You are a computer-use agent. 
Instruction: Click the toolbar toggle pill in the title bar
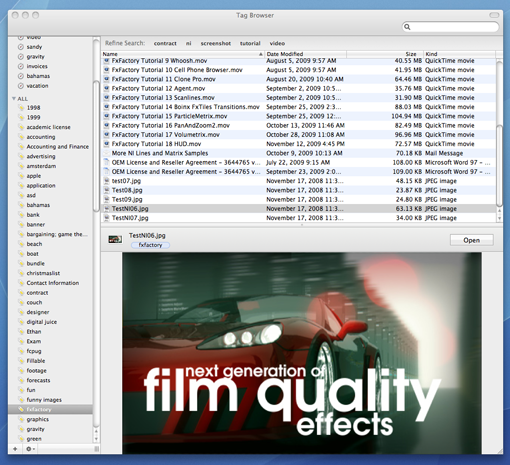click(x=494, y=15)
